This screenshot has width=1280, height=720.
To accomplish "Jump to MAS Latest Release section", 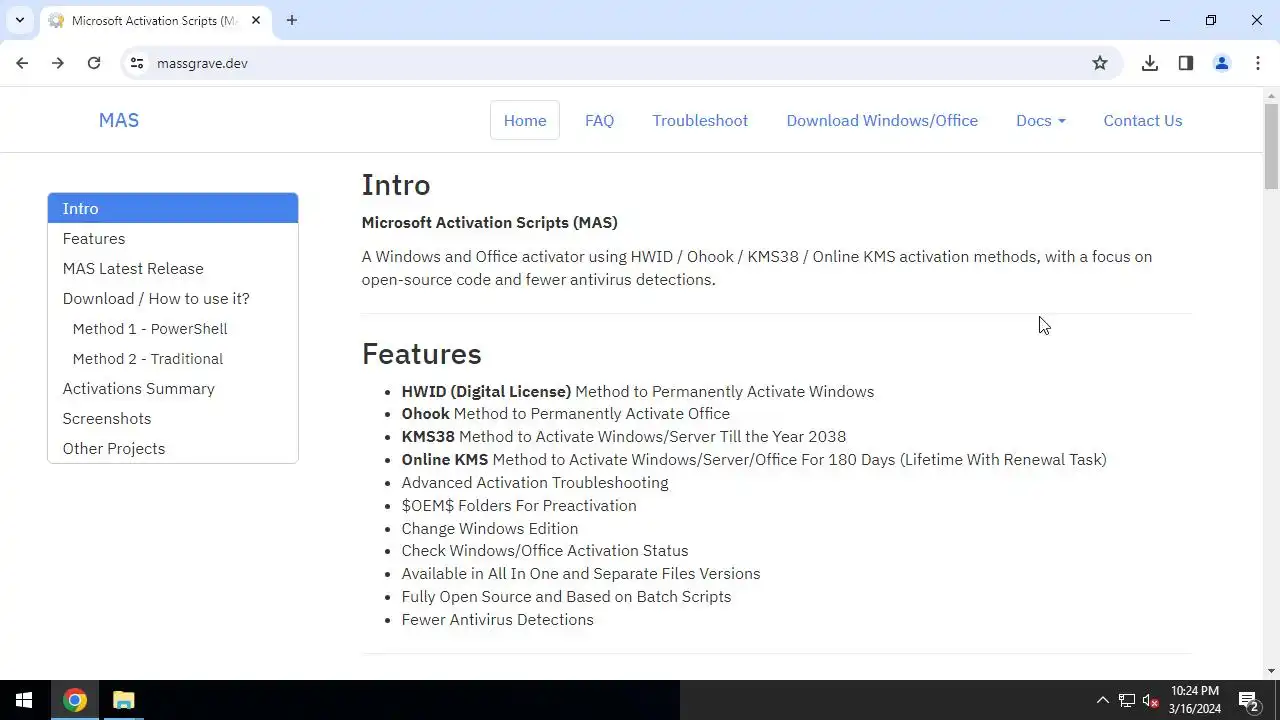I will [173, 268].
